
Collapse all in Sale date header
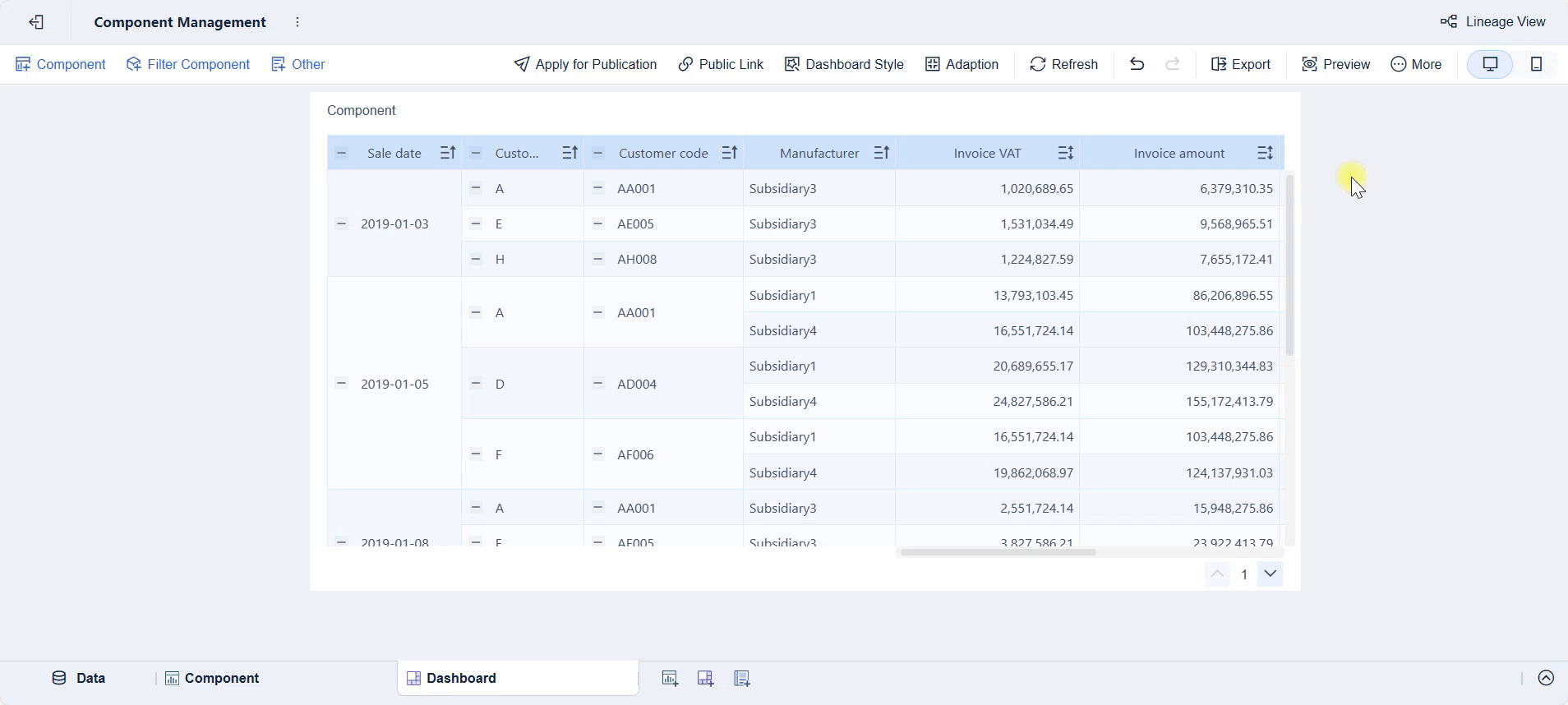click(342, 153)
